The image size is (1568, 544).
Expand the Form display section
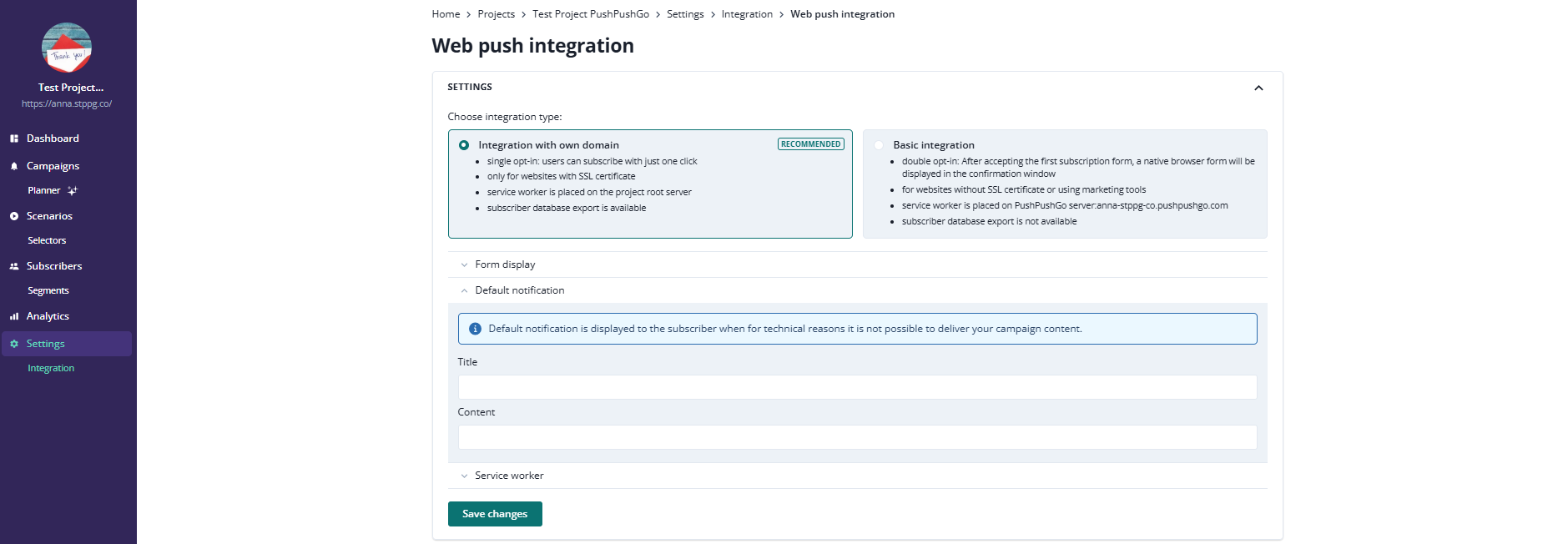tap(465, 264)
